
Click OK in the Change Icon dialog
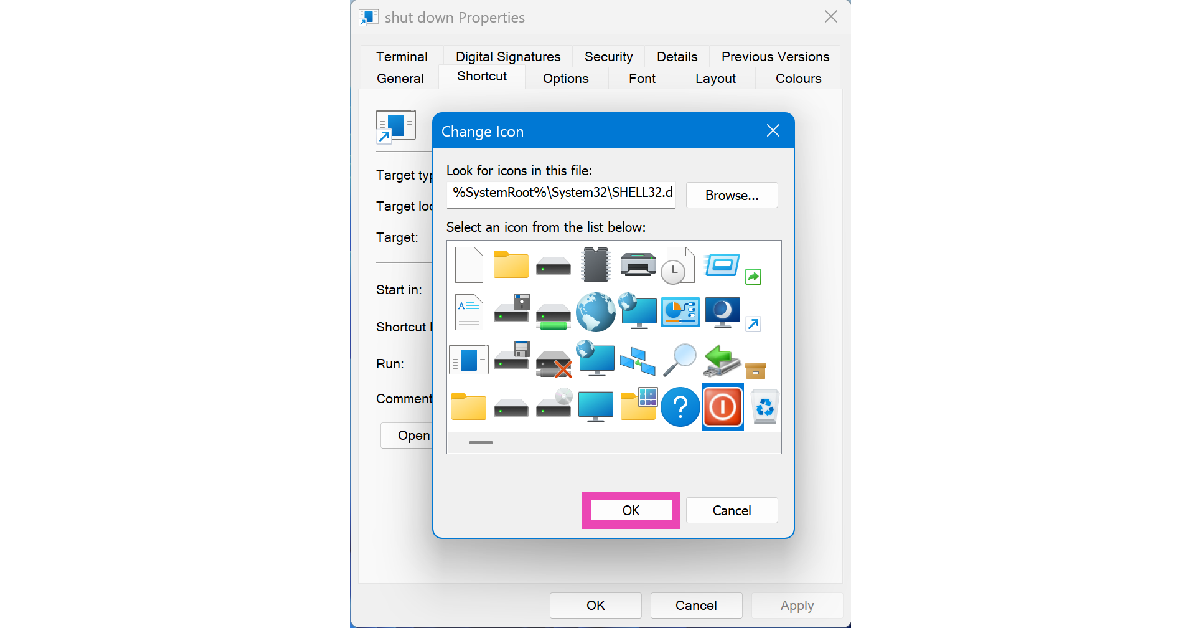click(631, 510)
